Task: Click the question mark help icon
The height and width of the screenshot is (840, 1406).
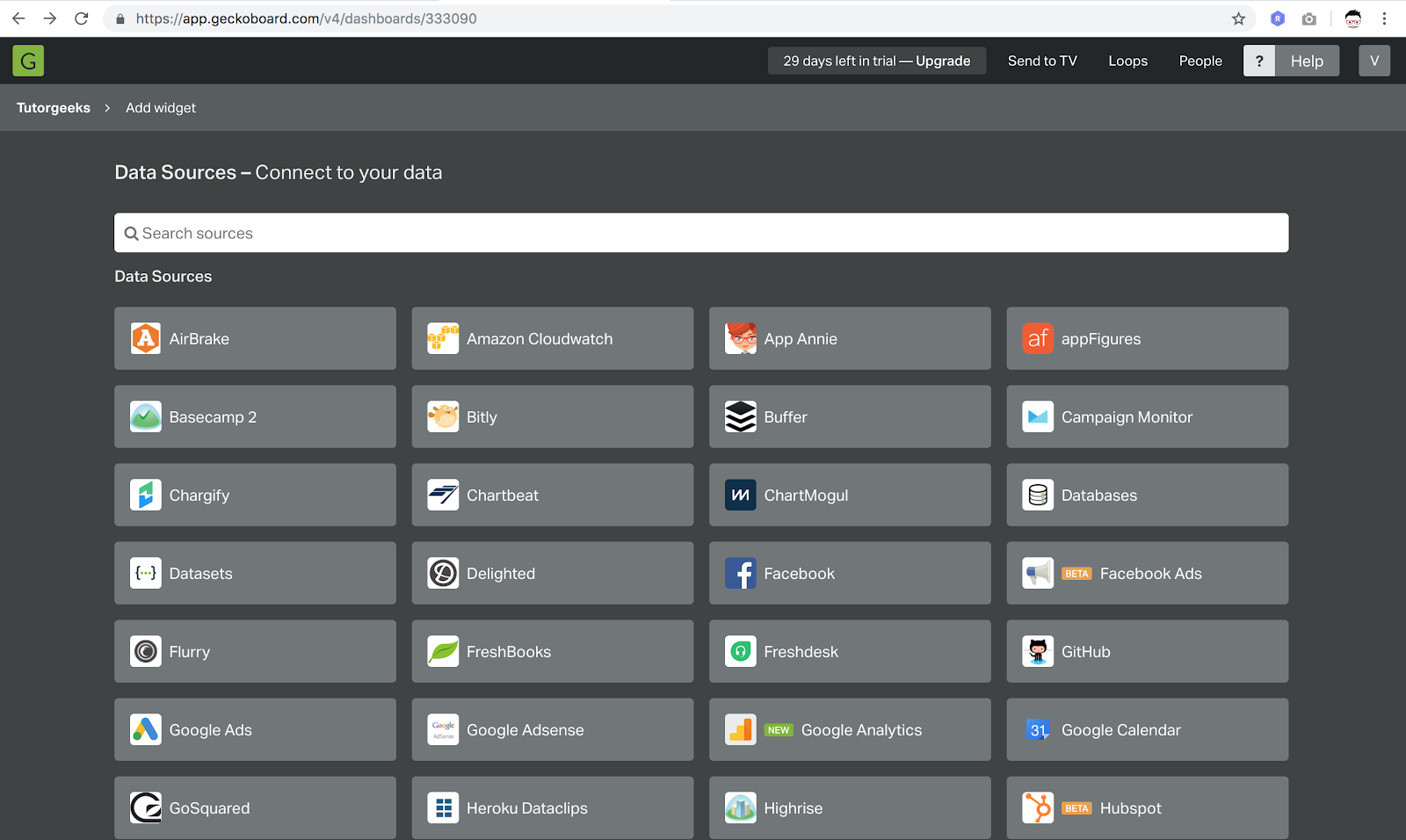Action: [x=1259, y=61]
